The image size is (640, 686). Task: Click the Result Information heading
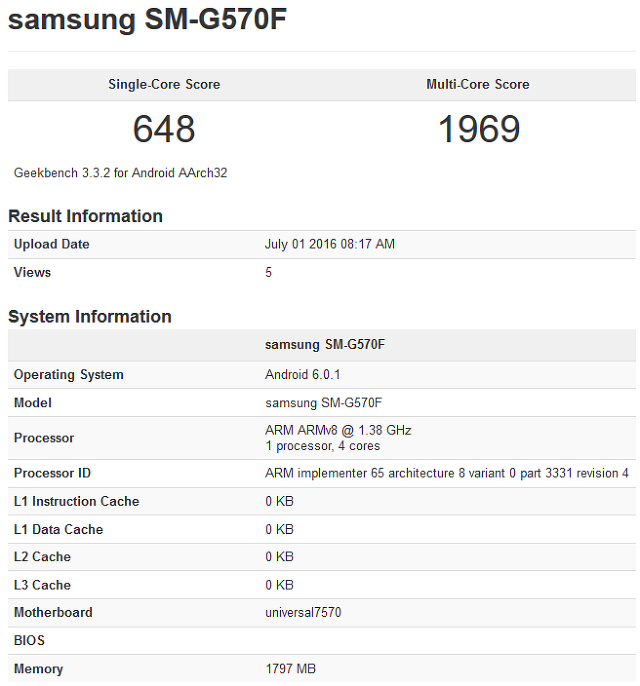85,216
